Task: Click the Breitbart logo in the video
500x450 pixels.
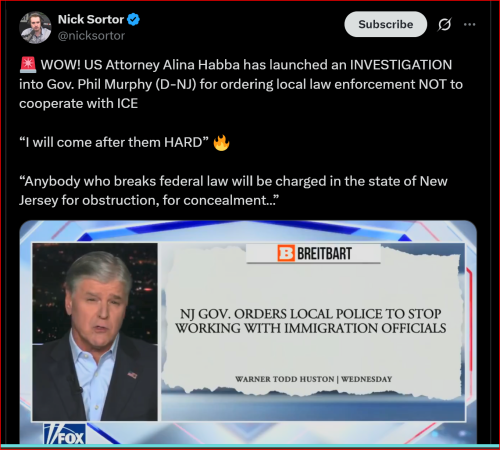Action: [x=314, y=253]
